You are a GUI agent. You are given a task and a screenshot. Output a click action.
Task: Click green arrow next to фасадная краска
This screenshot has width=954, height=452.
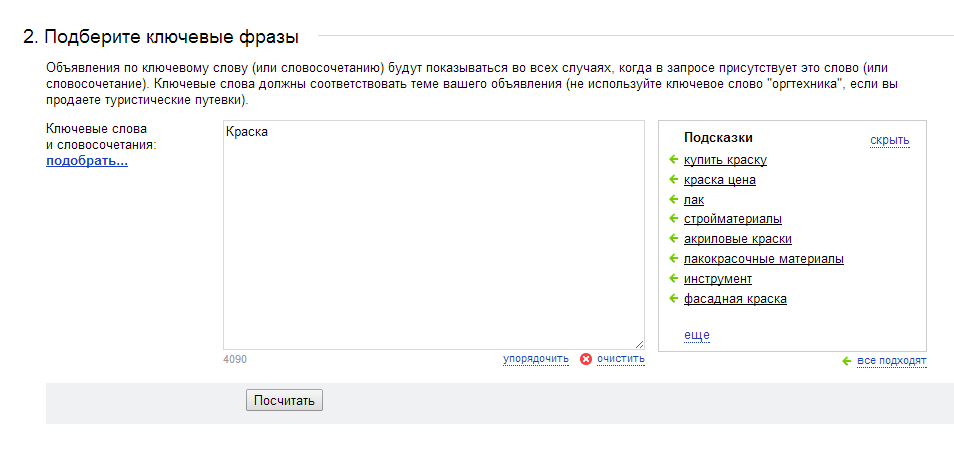pos(674,299)
